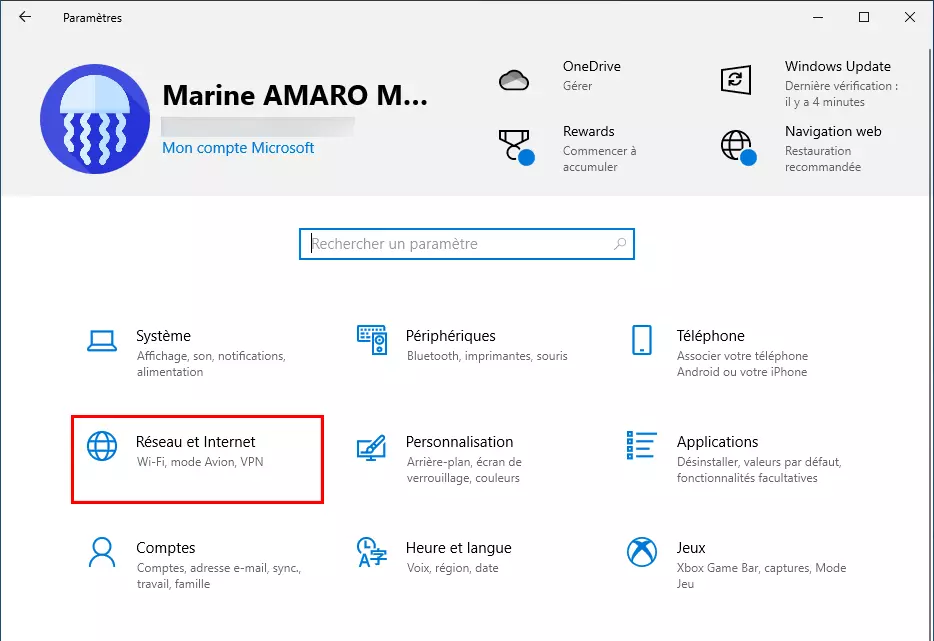Open the Comptes settings title
Image resolution: width=934 pixels, height=641 pixels.
coord(166,547)
